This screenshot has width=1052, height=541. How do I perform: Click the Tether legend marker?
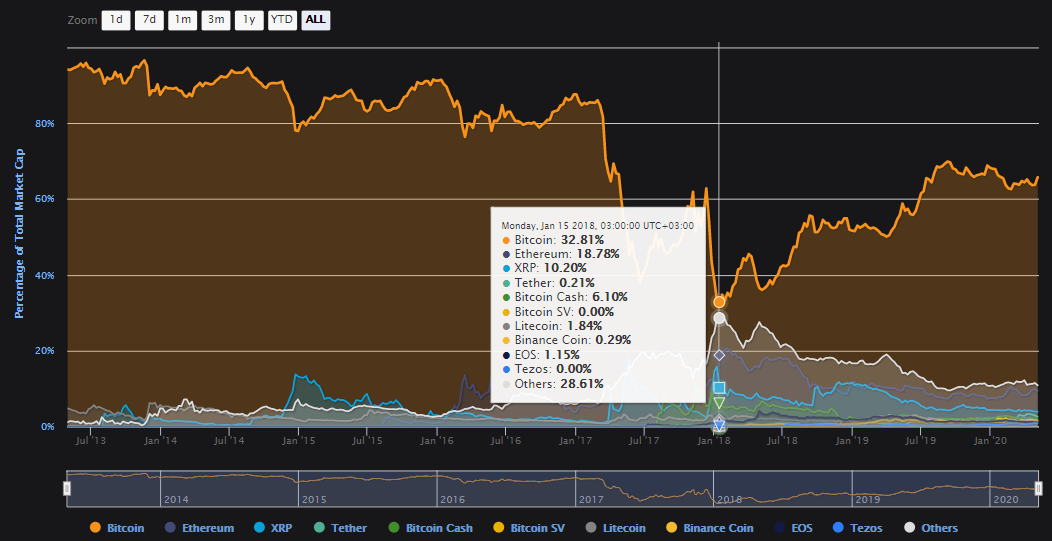tap(319, 528)
